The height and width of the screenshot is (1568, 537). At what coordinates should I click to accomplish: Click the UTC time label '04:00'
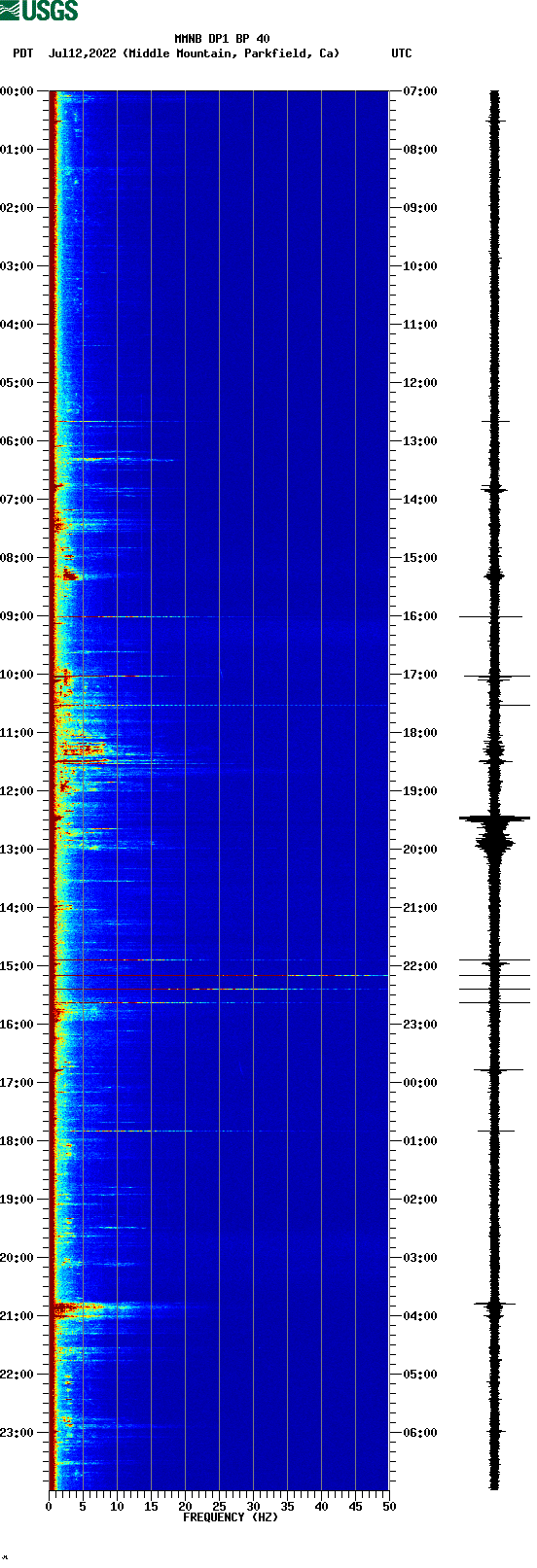[x=420, y=1316]
